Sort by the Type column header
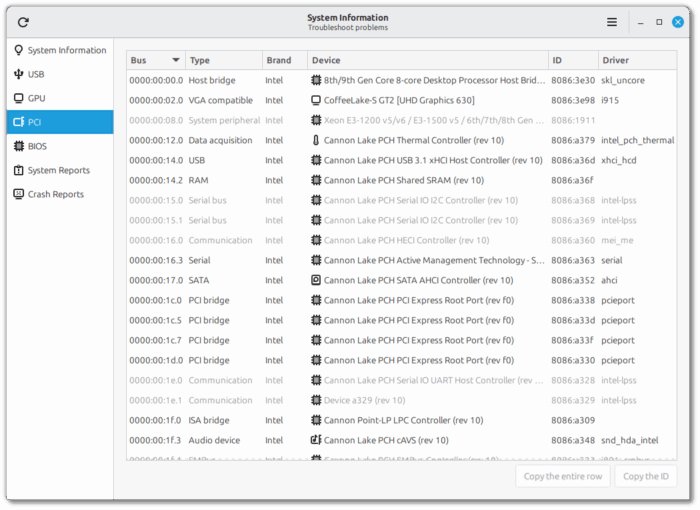 pyautogui.click(x=223, y=60)
